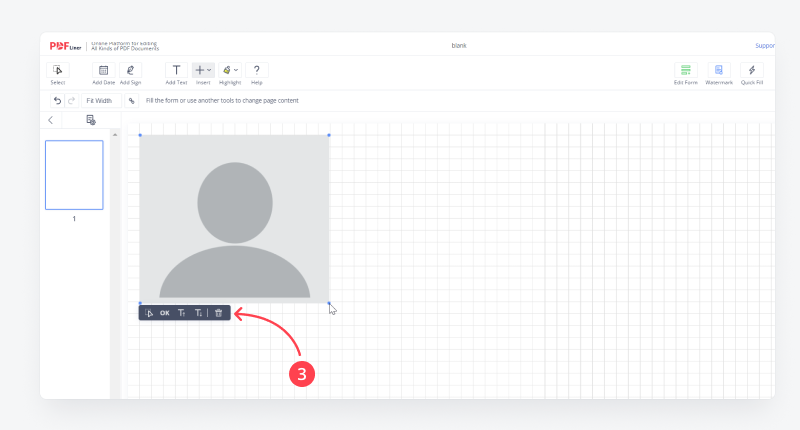Open the Support link

[765, 45]
